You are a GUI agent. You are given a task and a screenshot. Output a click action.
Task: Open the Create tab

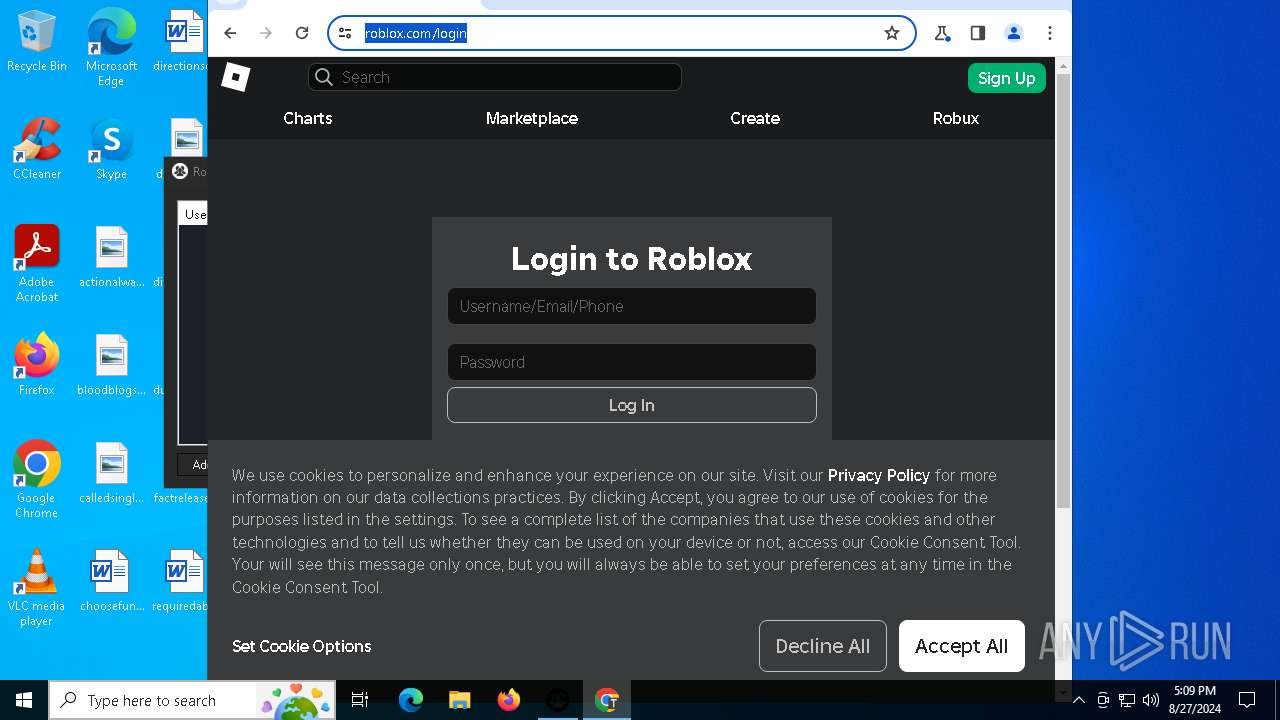coord(755,118)
